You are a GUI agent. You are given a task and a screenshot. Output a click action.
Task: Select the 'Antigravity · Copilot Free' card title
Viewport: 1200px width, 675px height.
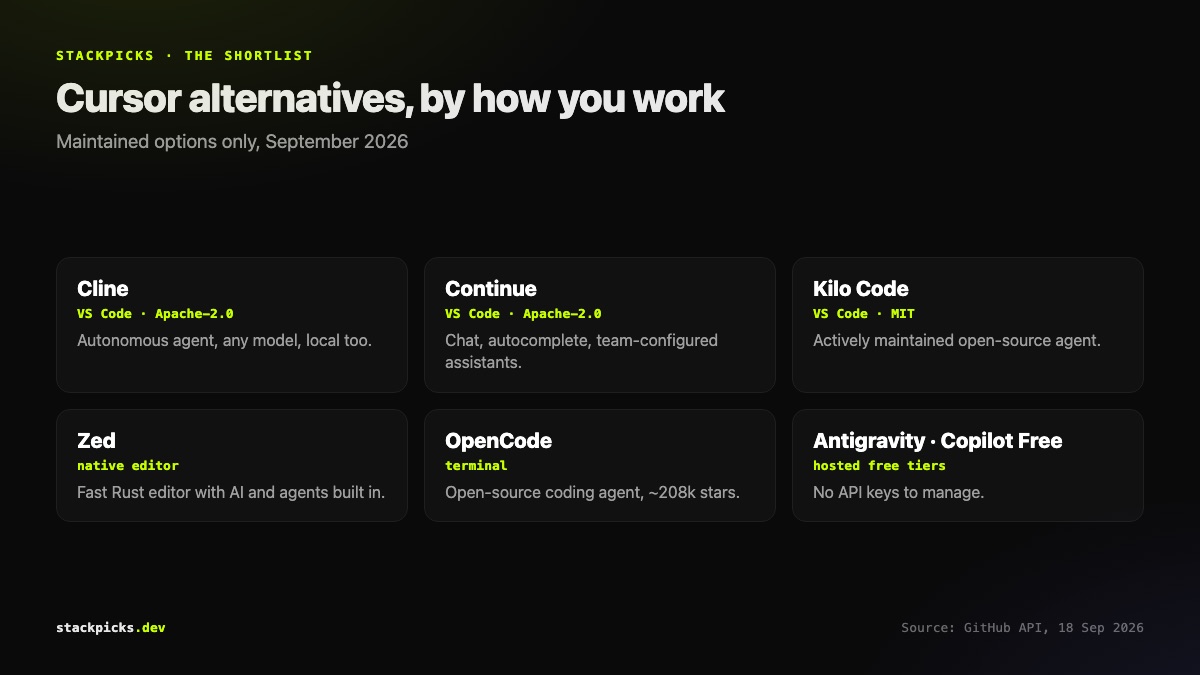[x=938, y=441]
